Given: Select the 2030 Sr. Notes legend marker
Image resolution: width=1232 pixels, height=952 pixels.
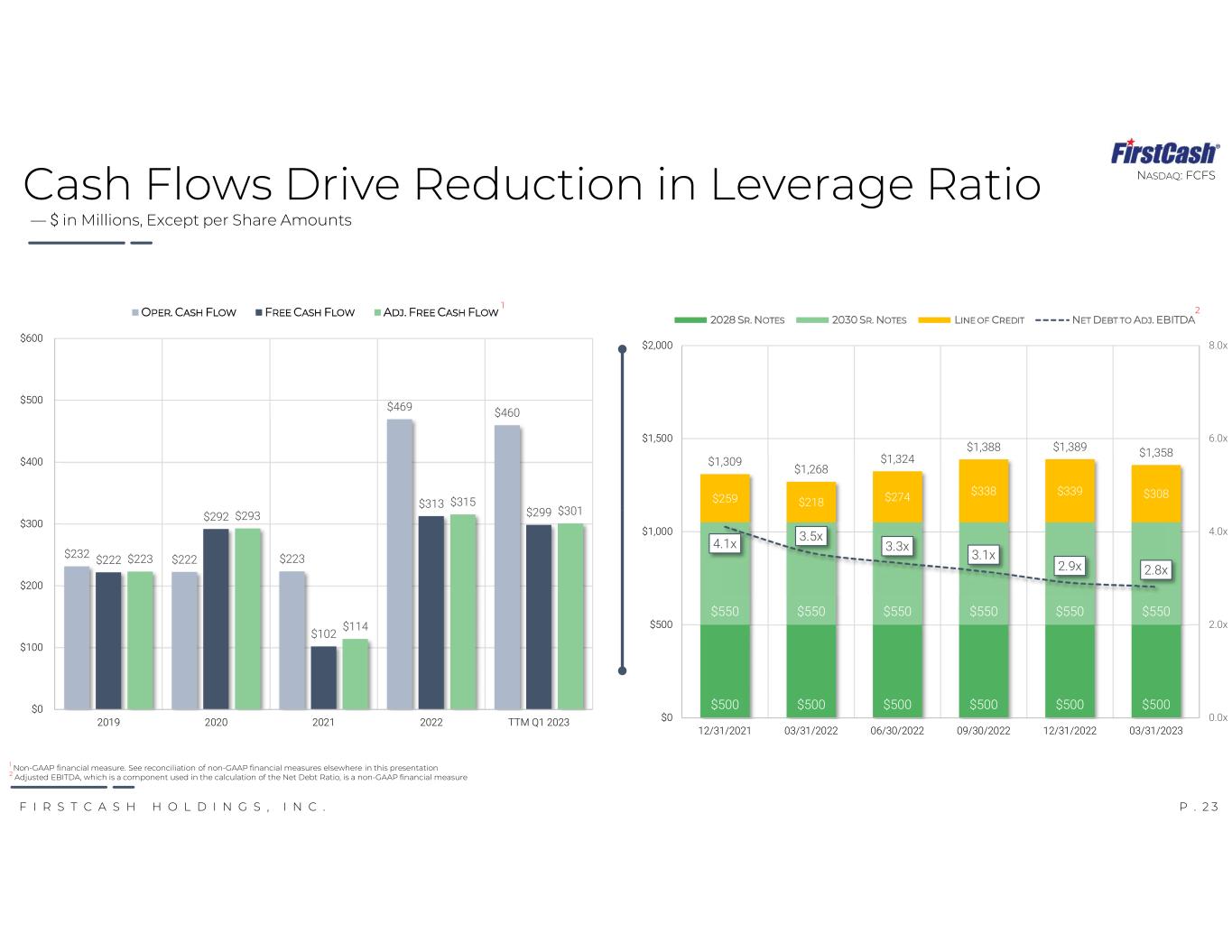Looking at the screenshot, I should (x=812, y=319).
